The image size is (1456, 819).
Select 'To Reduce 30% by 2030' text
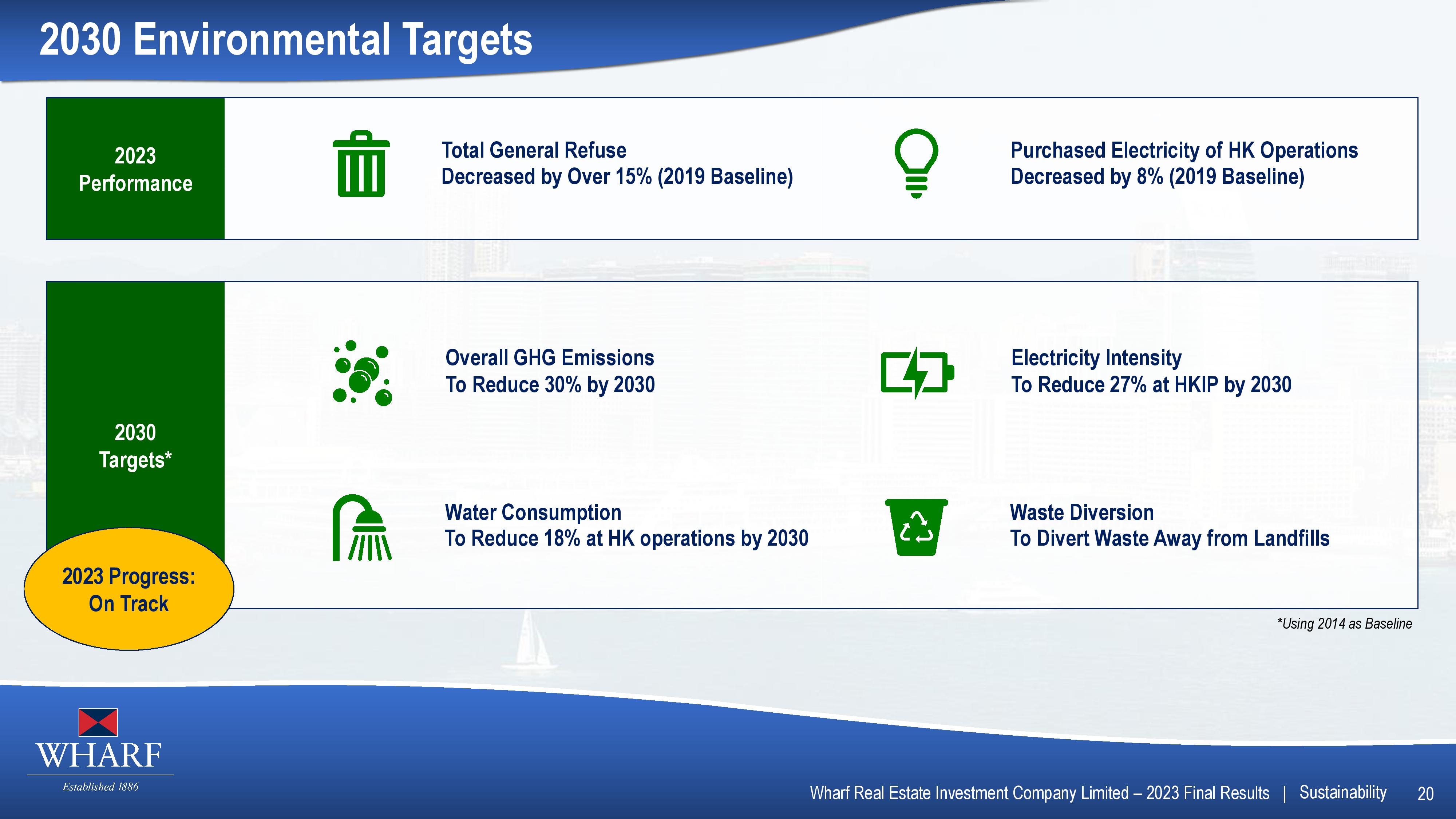click(550, 385)
